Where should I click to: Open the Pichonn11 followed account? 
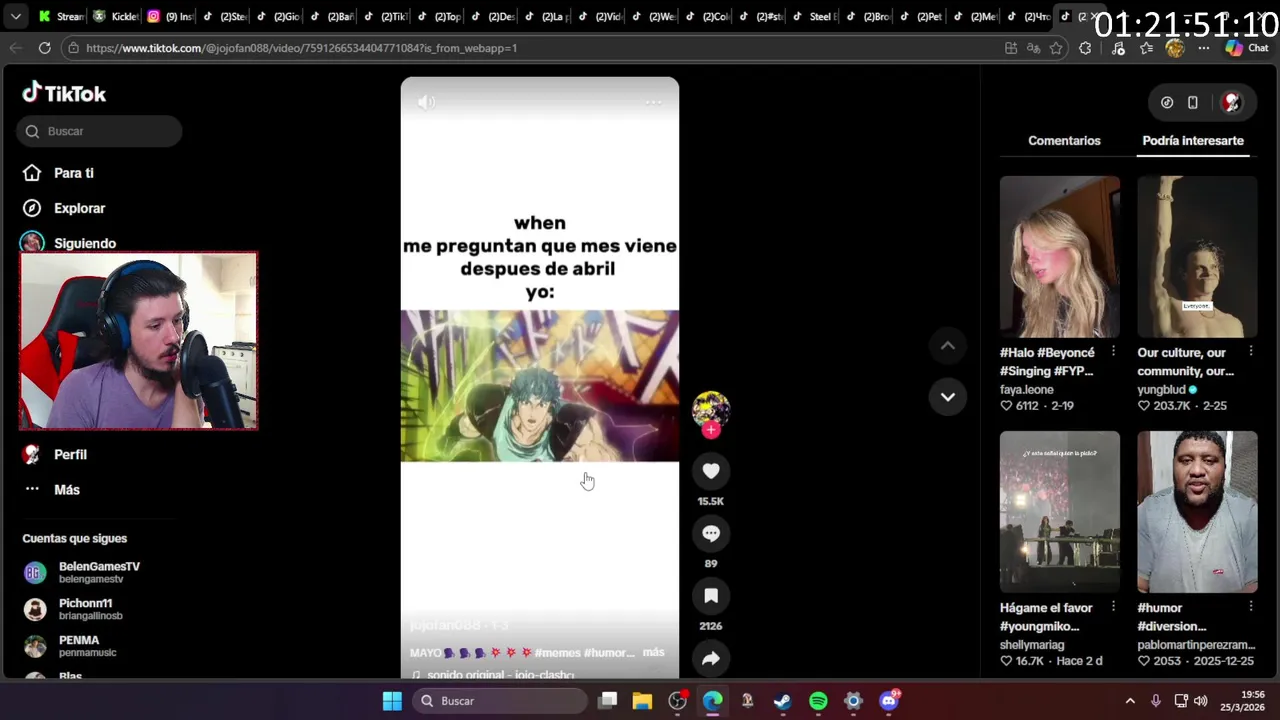pyautogui.click(x=72, y=609)
